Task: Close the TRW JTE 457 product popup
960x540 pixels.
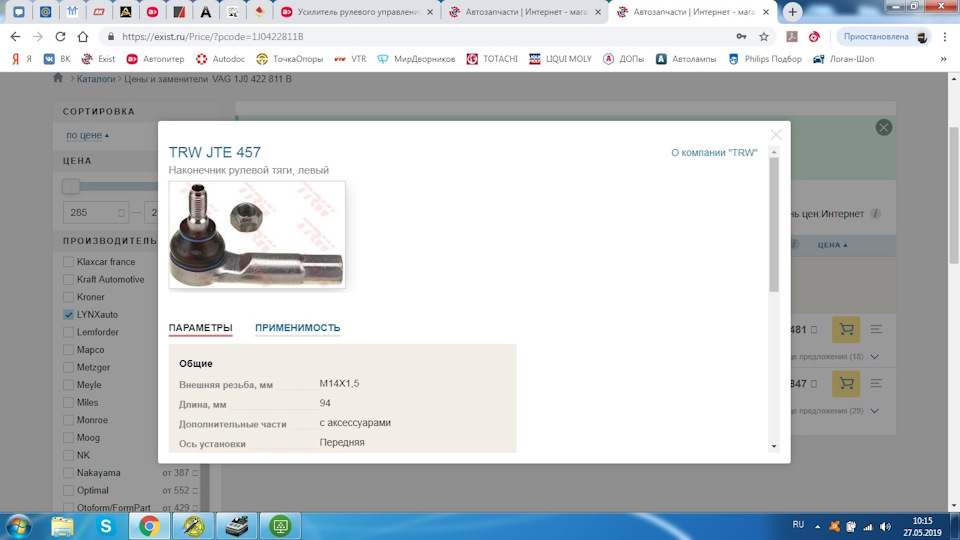Action: point(776,135)
